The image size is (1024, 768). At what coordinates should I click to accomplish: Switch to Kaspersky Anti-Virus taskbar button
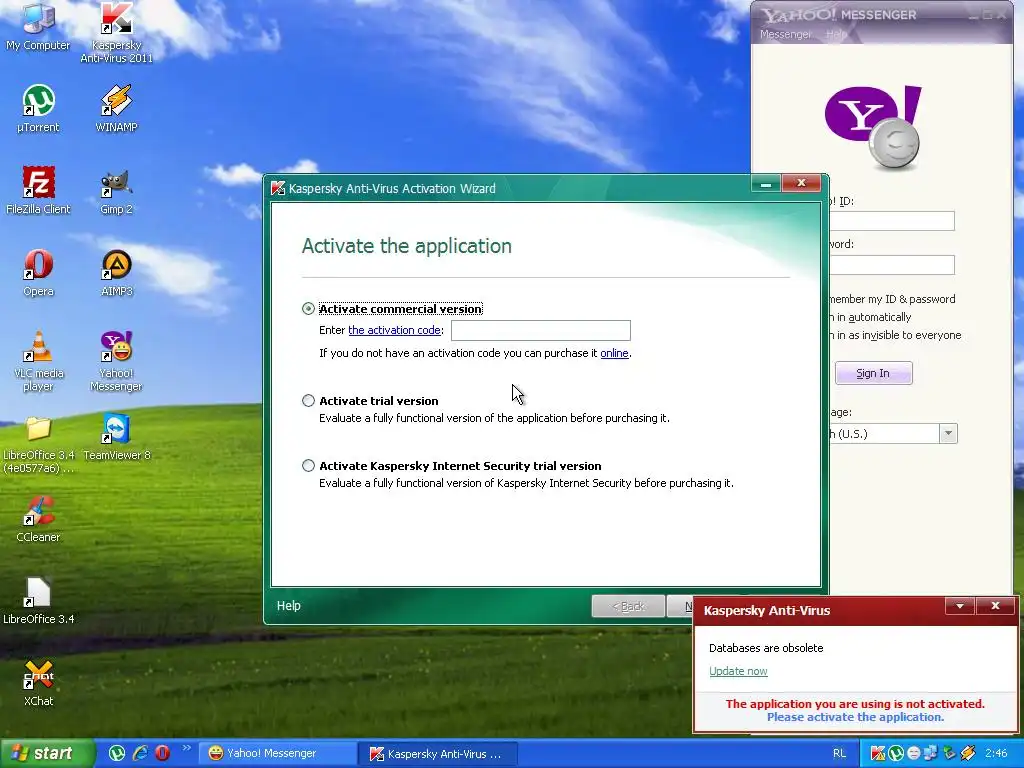coord(437,754)
